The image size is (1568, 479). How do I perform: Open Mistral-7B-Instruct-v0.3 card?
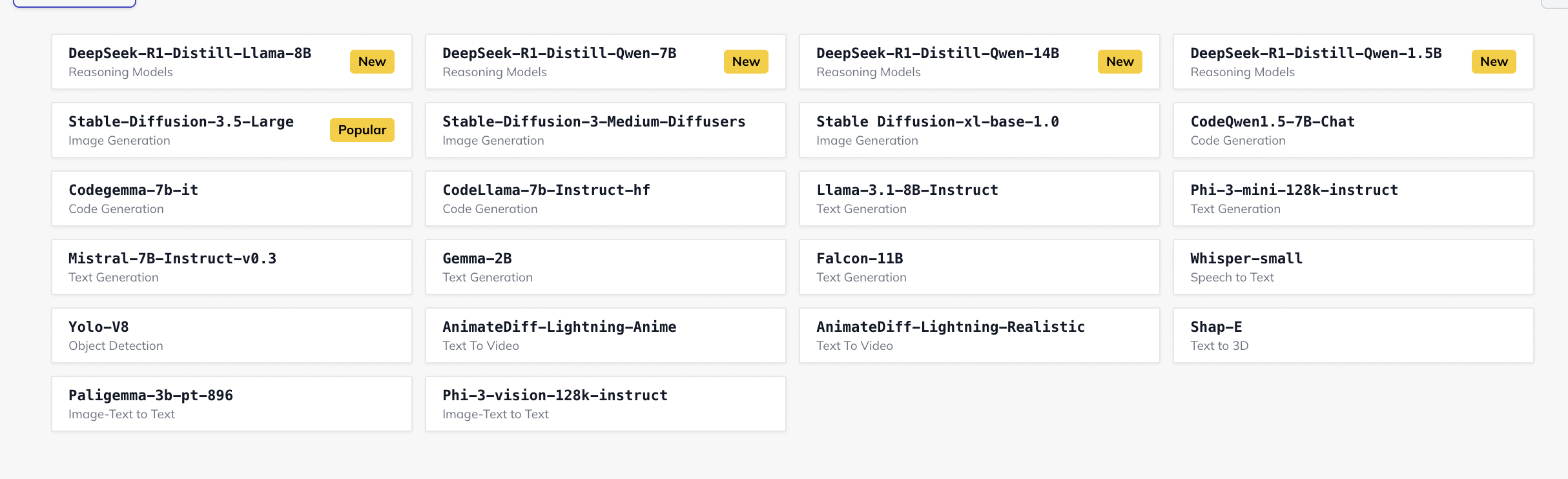point(232,267)
